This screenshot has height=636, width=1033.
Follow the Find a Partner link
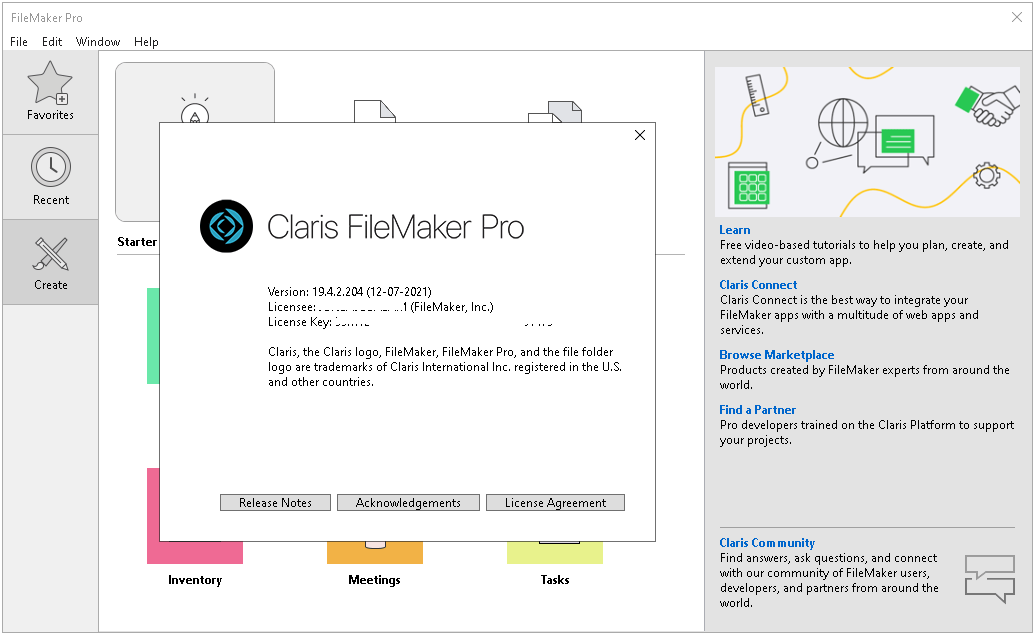click(x=758, y=410)
